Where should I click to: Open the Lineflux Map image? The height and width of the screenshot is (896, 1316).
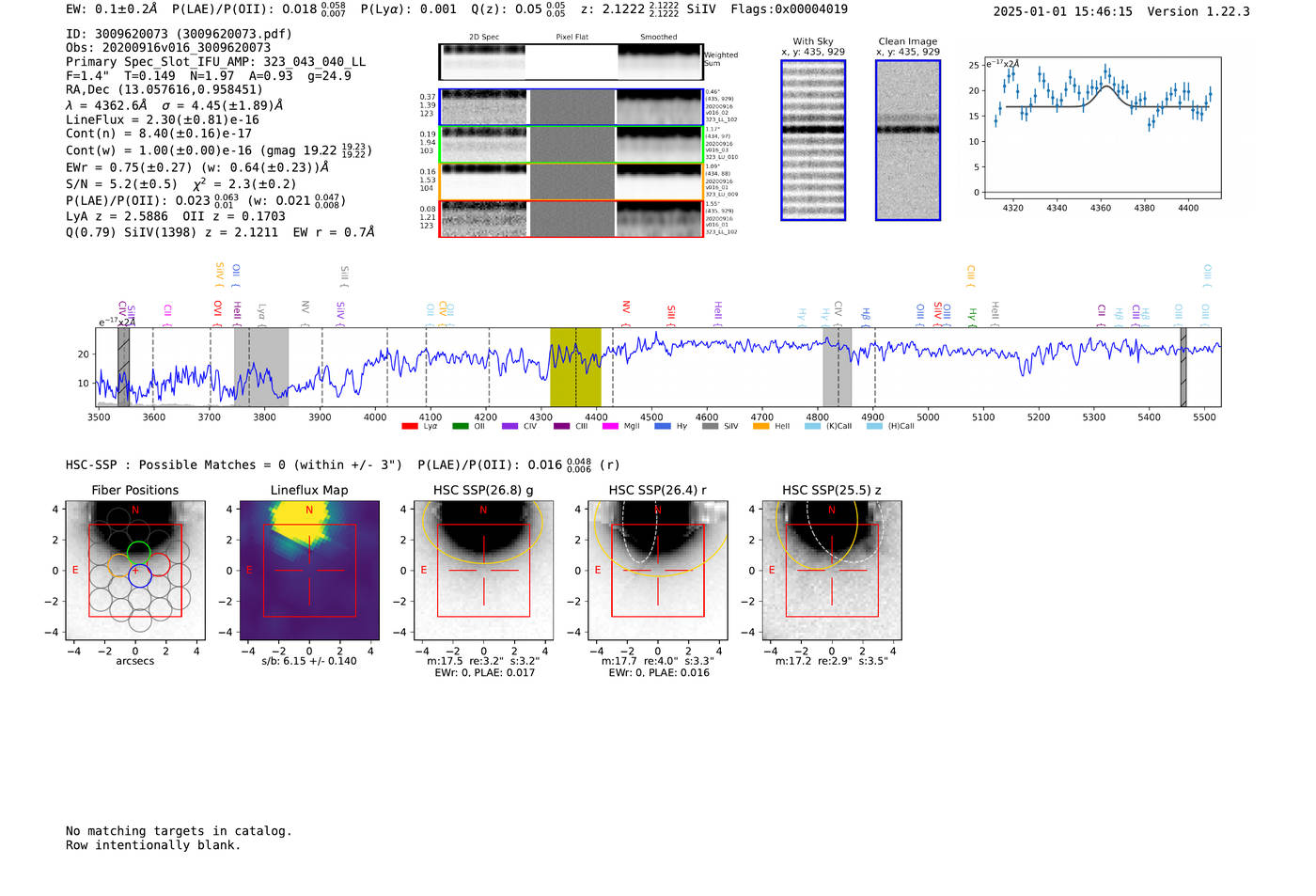coord(309,571)
